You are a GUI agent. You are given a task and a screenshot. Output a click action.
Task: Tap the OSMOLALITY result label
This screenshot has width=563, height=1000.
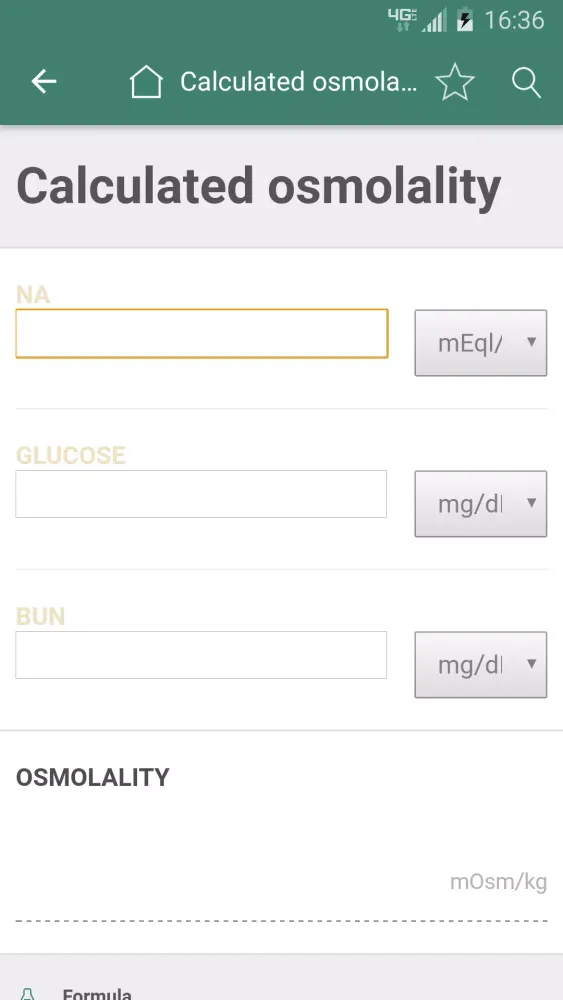tap(92, 777)
